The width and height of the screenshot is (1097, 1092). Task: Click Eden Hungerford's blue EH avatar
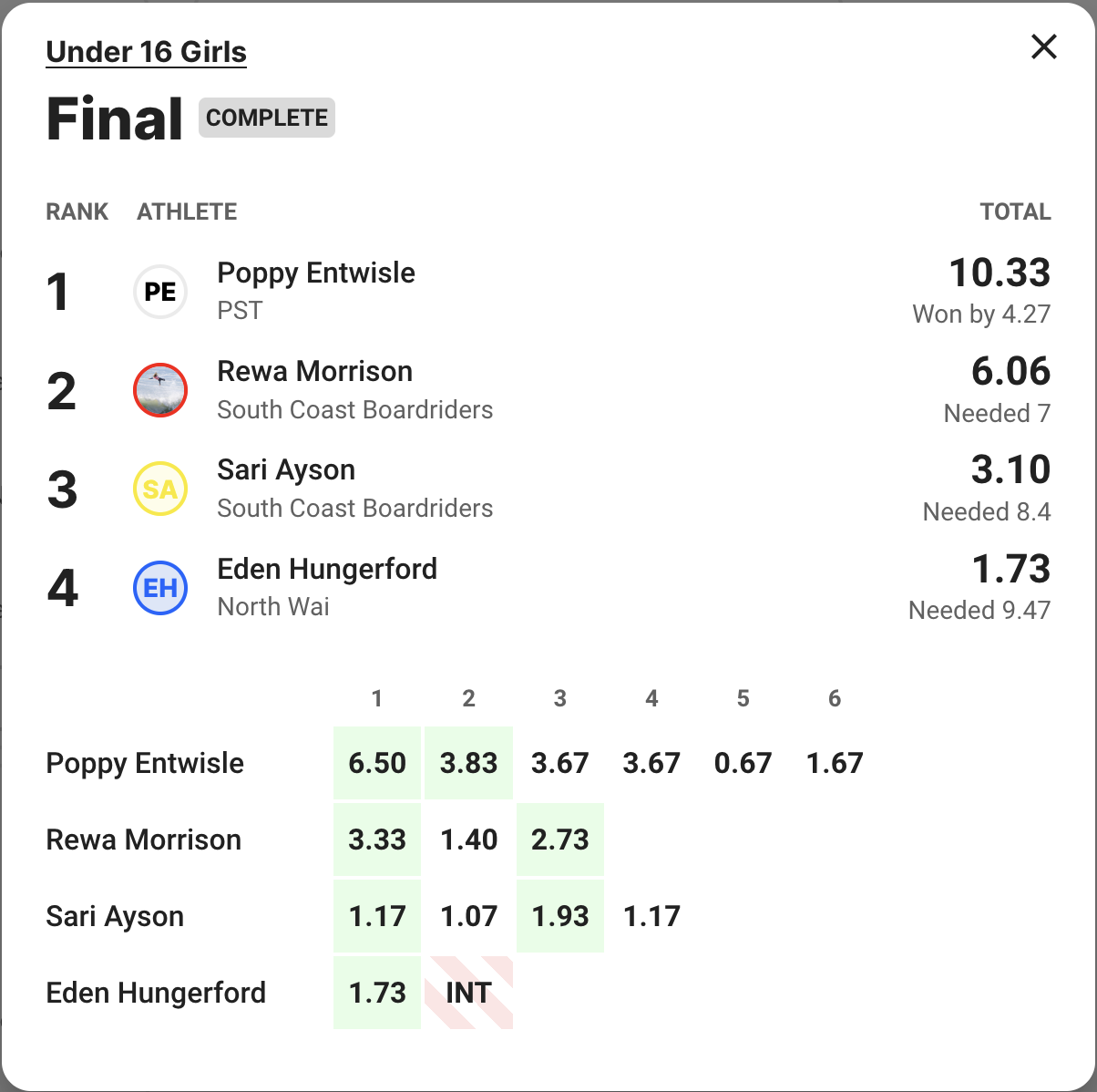pos(160,588)
